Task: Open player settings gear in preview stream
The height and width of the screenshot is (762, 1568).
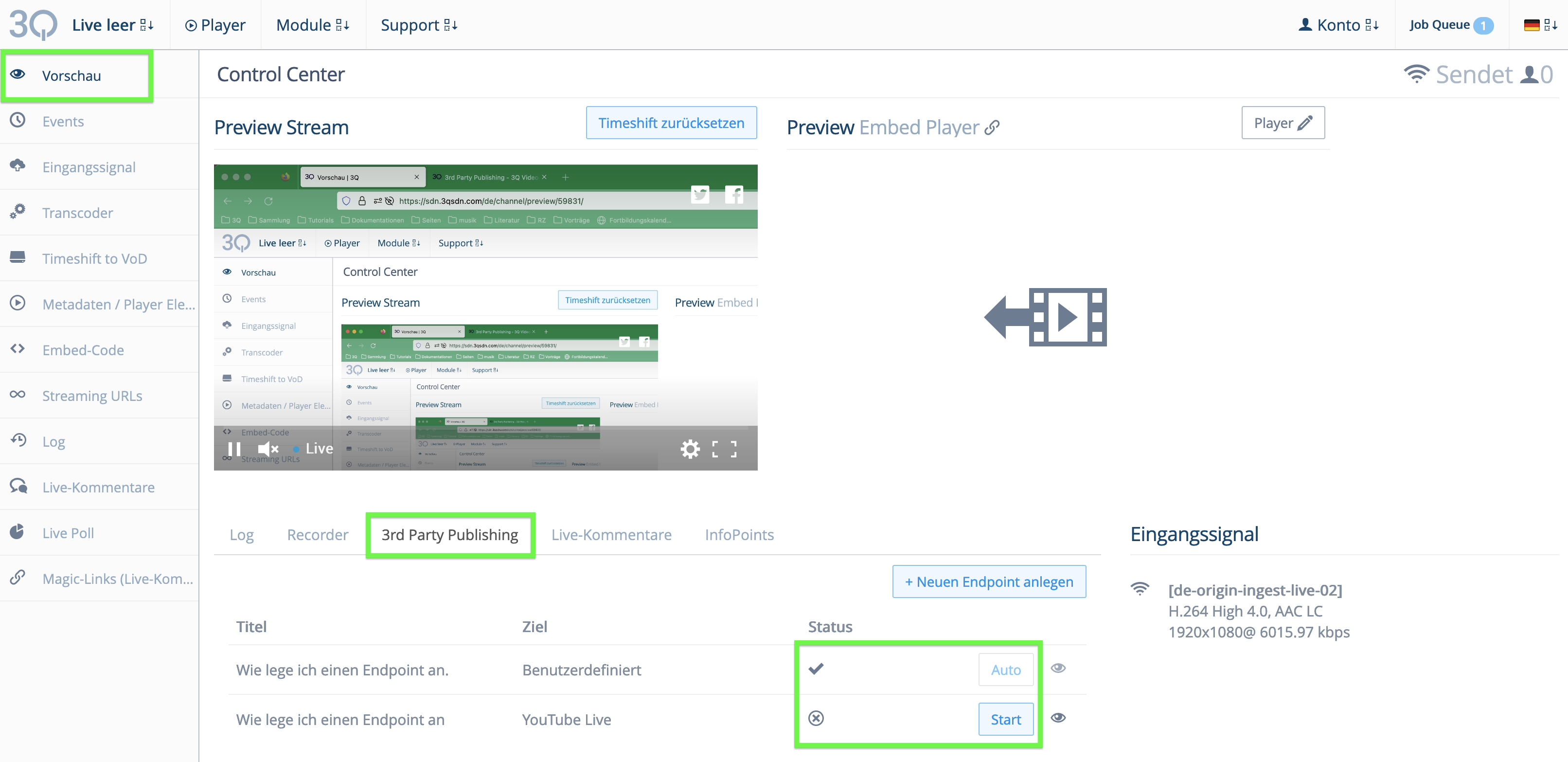Action: click(690, 449)
